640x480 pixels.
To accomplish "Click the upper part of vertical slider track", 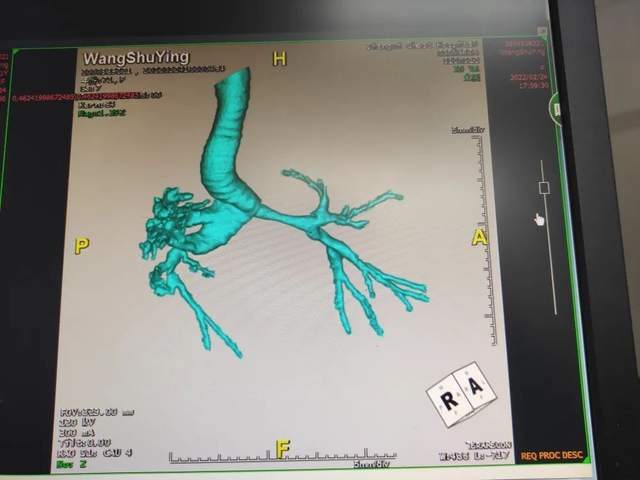I will (544, 168).
